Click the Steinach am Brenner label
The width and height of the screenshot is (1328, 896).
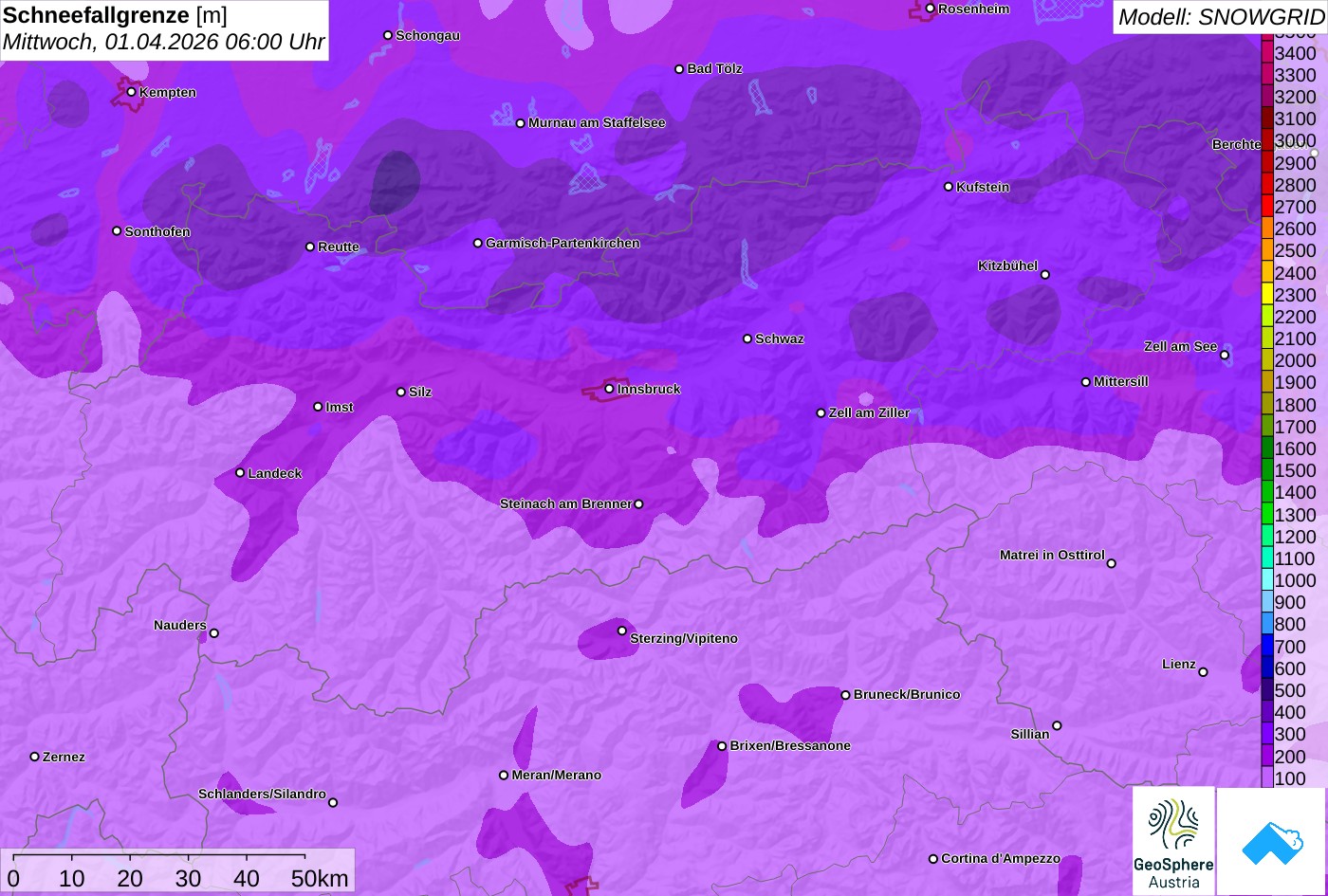point(565,503)
